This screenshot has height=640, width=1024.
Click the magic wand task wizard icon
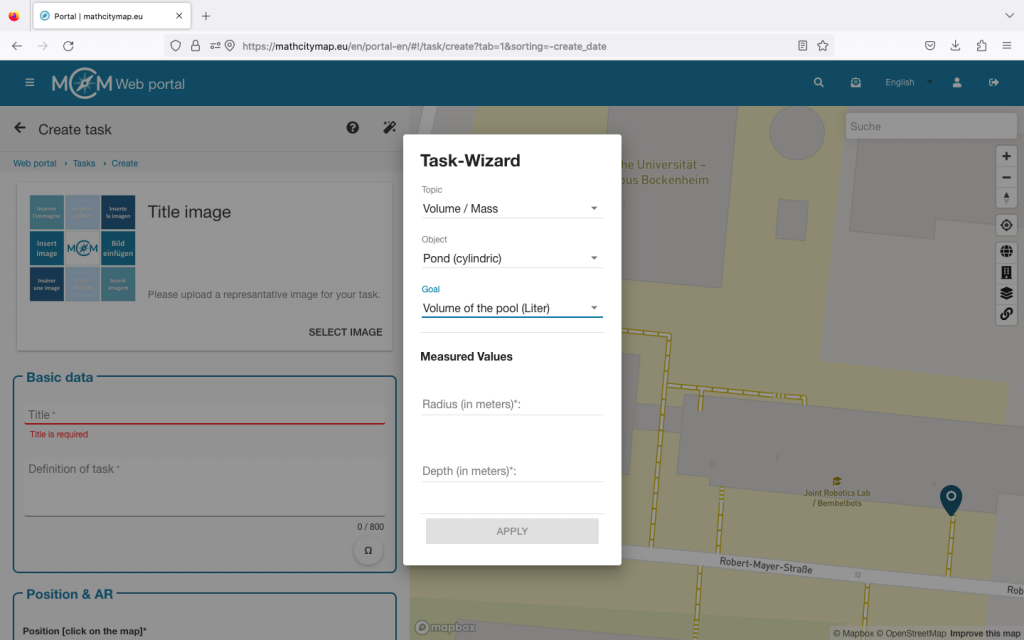tap(390, 128)
